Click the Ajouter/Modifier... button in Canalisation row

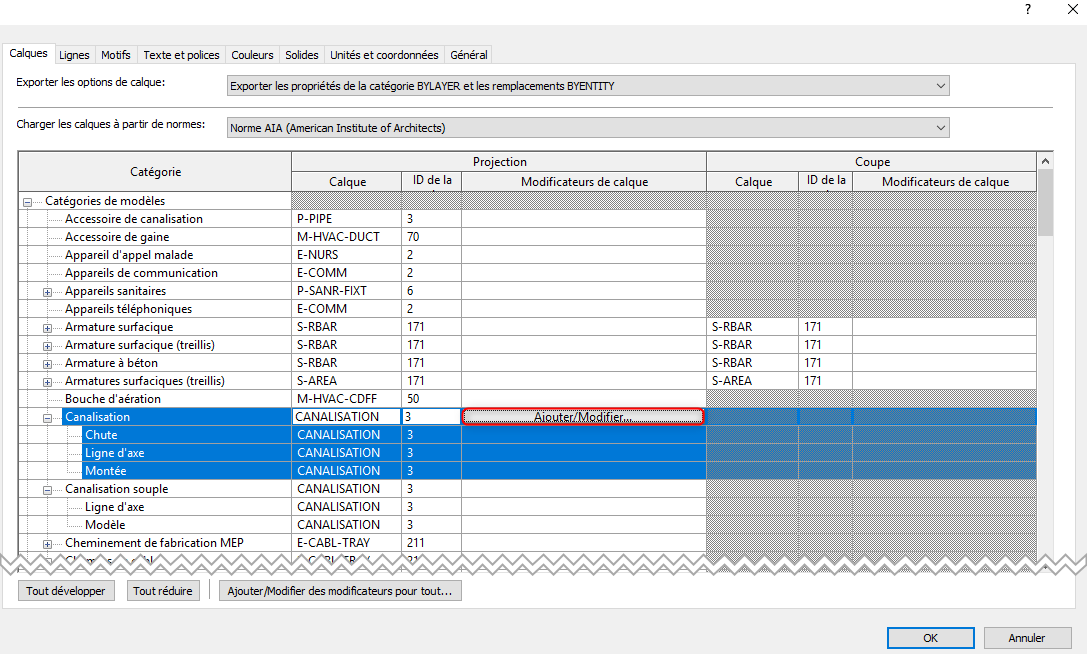pyautogui.click(x=583, y=417)
